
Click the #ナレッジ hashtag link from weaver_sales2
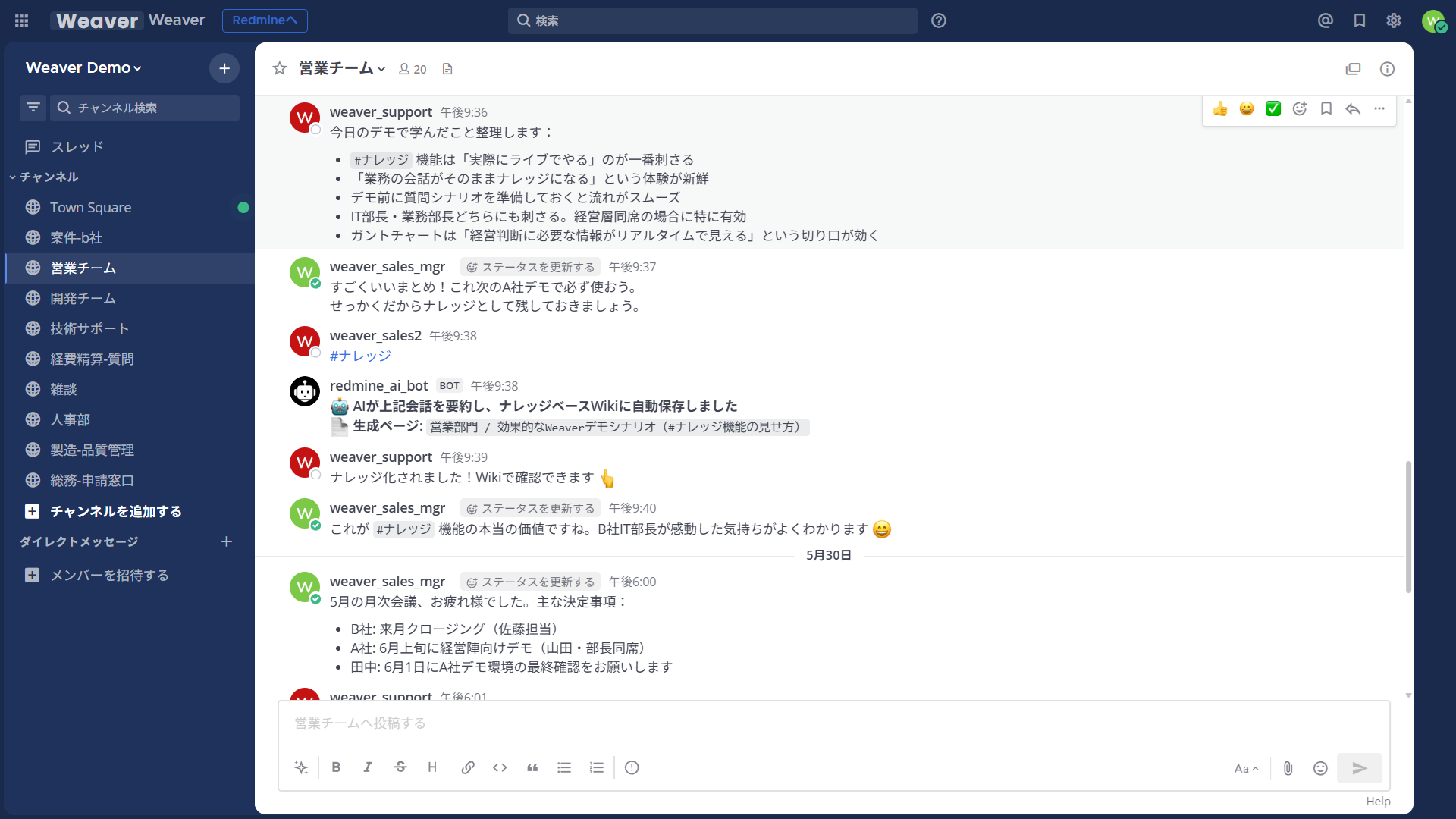click(360, 356)
